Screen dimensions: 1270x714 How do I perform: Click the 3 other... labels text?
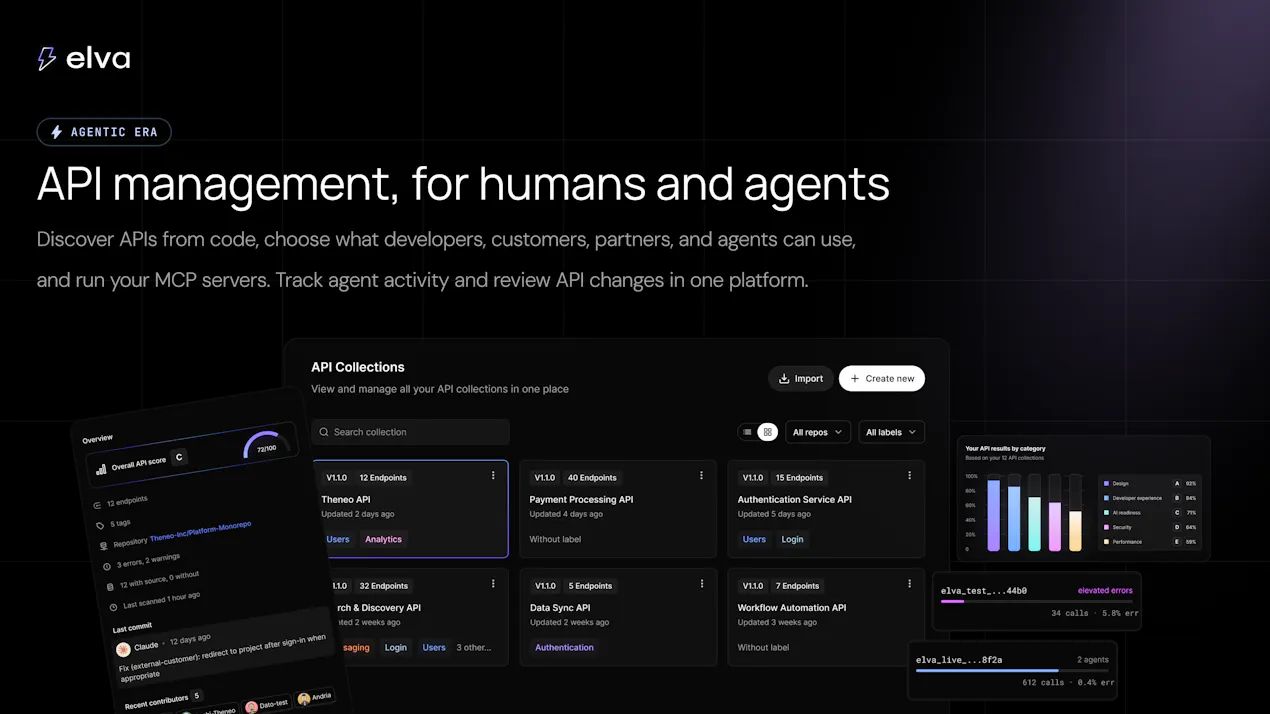pyautogui.click(x=474, y=647)
